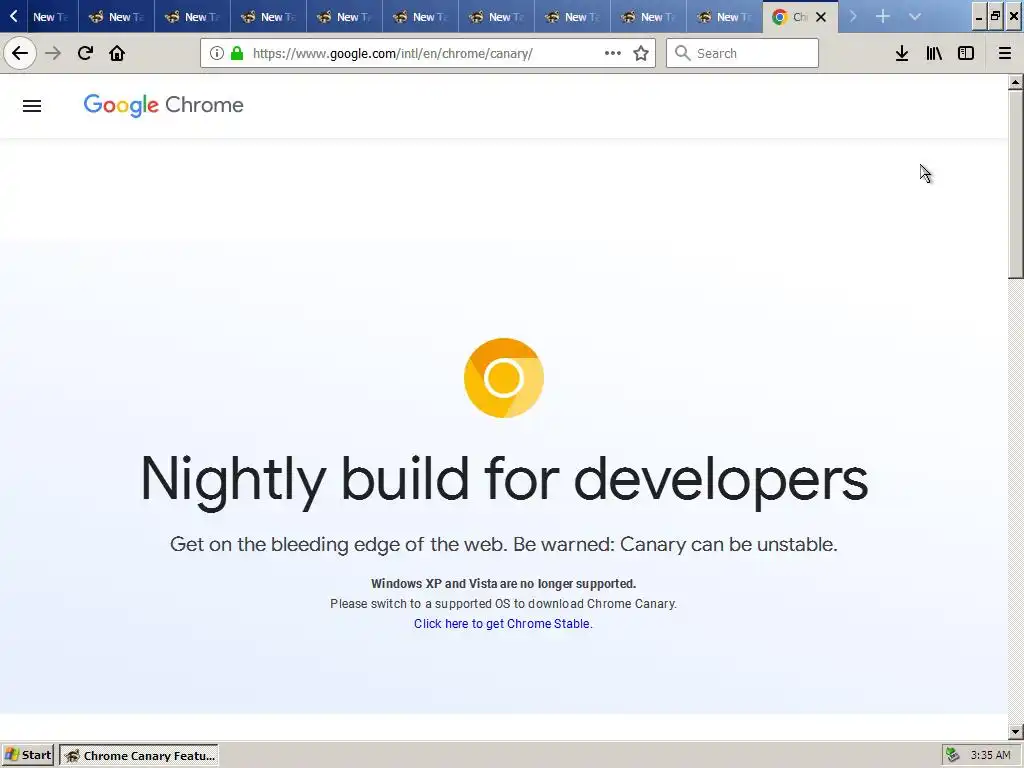Viewport: 1024px width, 768px height.
Task: Click the 'Nightly build for developers' heading
Action: [x=504, y=480]
